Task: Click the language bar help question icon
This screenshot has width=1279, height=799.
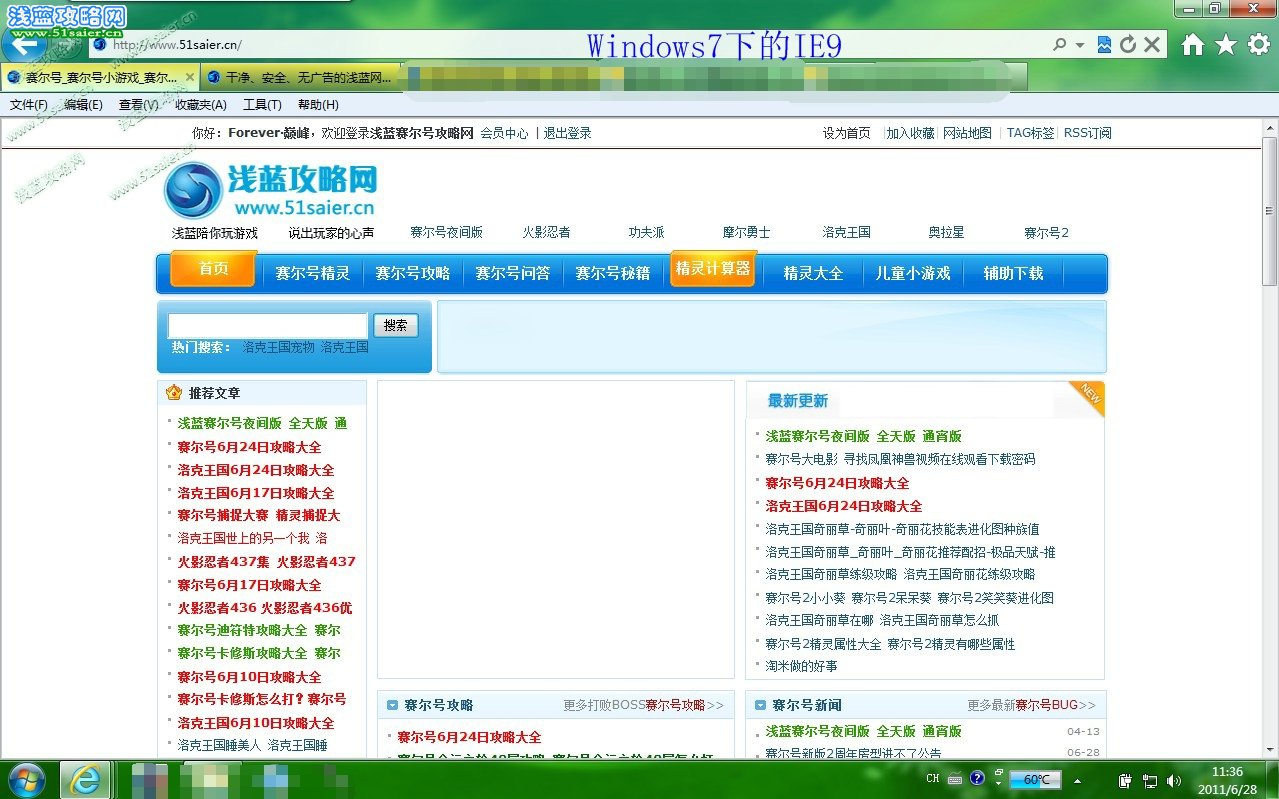Action: coord(977,778)
